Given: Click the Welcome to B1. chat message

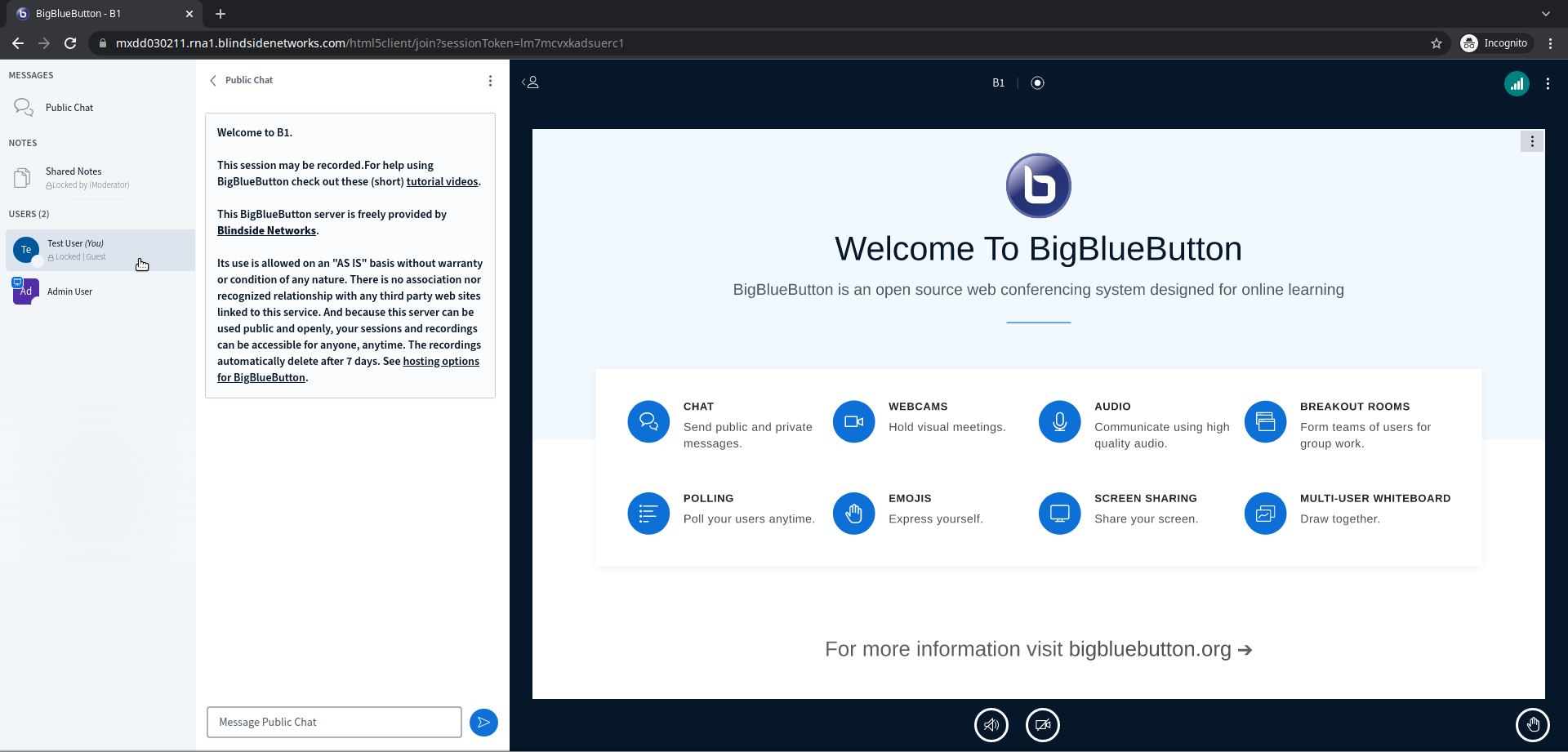Looking at the screenshot, I should 255,132.
